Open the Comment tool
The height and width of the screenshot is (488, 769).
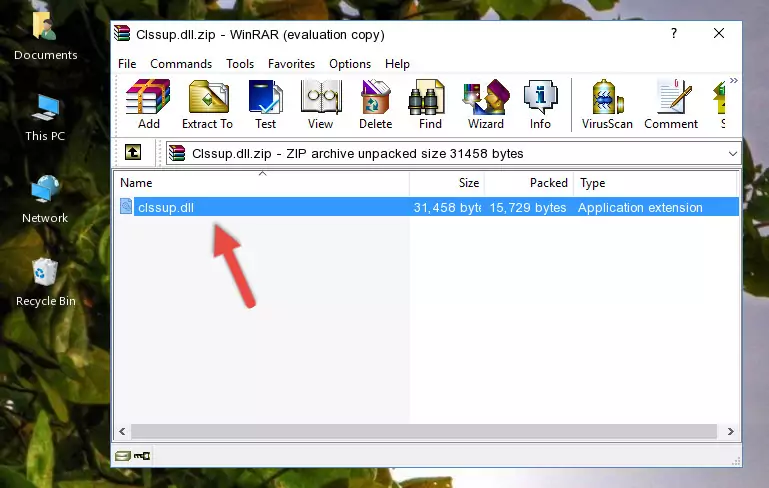[671, 104]
